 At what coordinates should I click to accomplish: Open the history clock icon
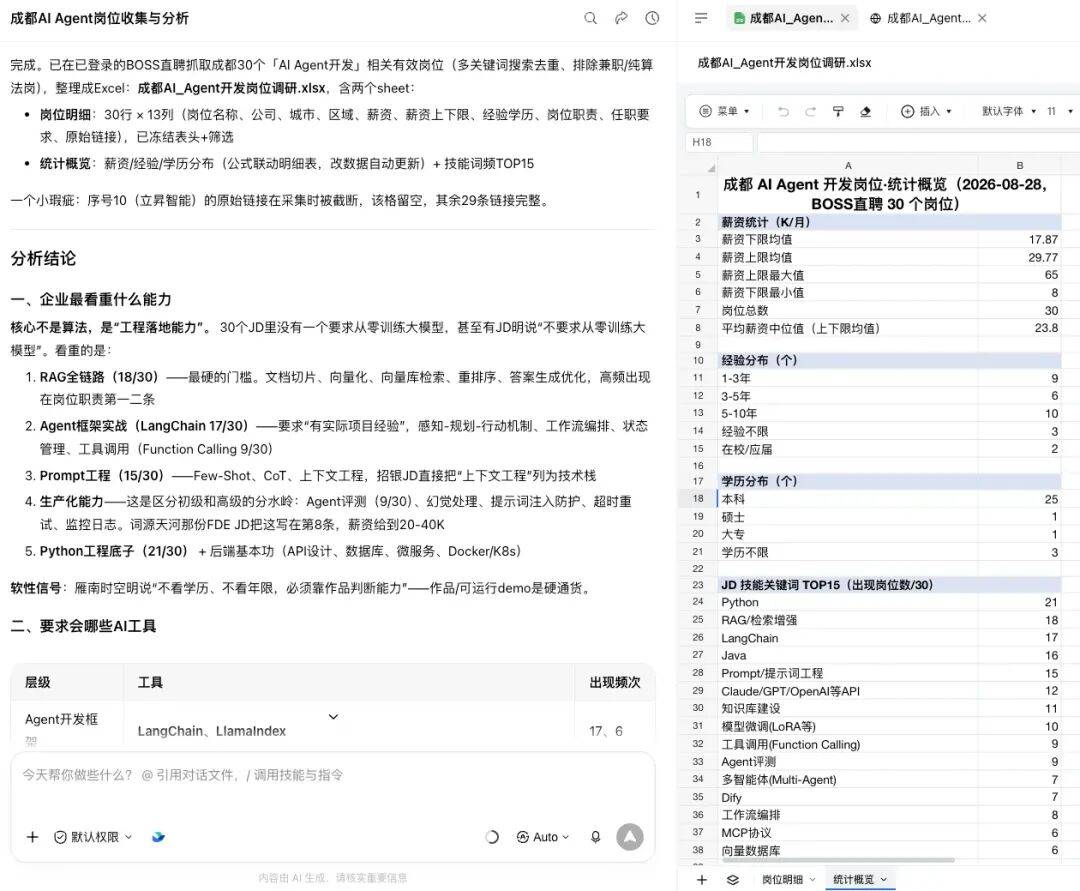652,19
